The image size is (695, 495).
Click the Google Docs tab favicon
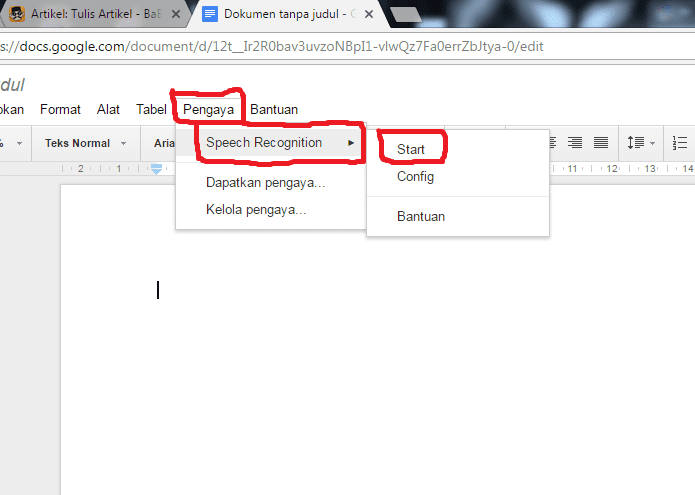point(210,14)
